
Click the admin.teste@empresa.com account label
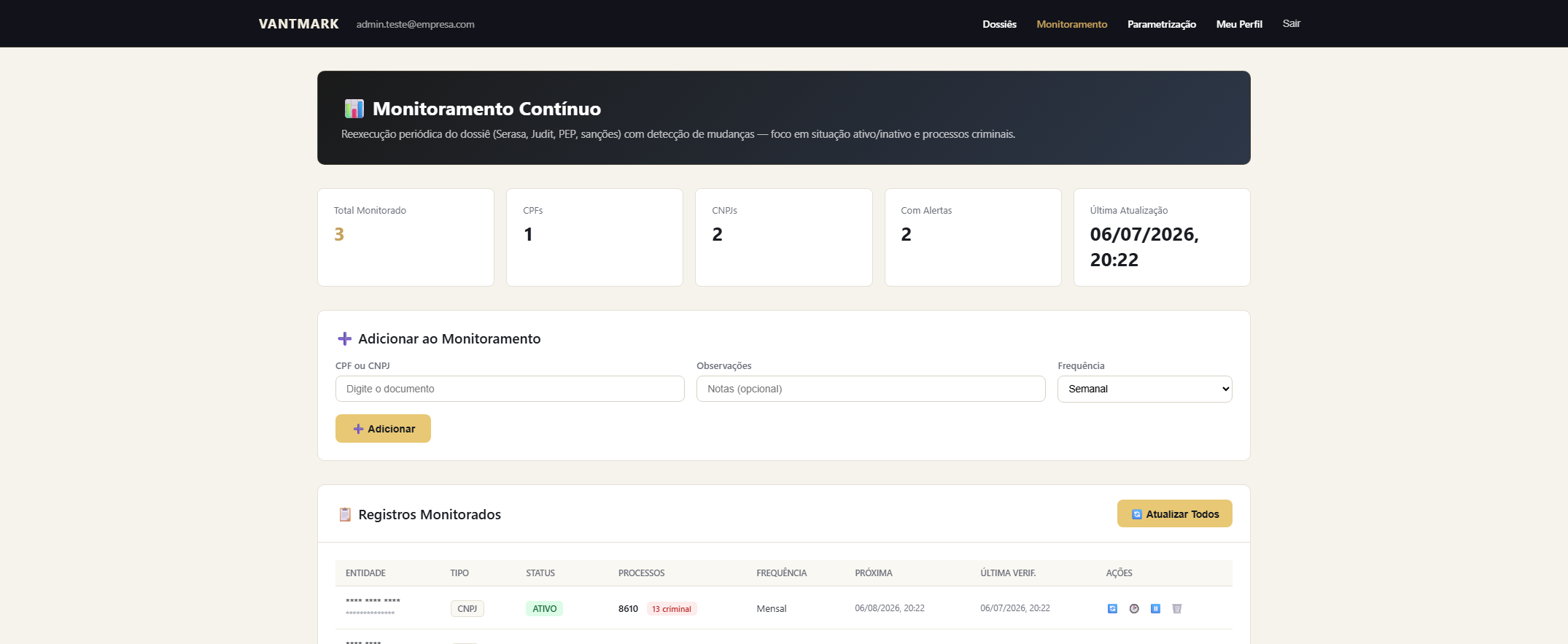pos(415,24)
